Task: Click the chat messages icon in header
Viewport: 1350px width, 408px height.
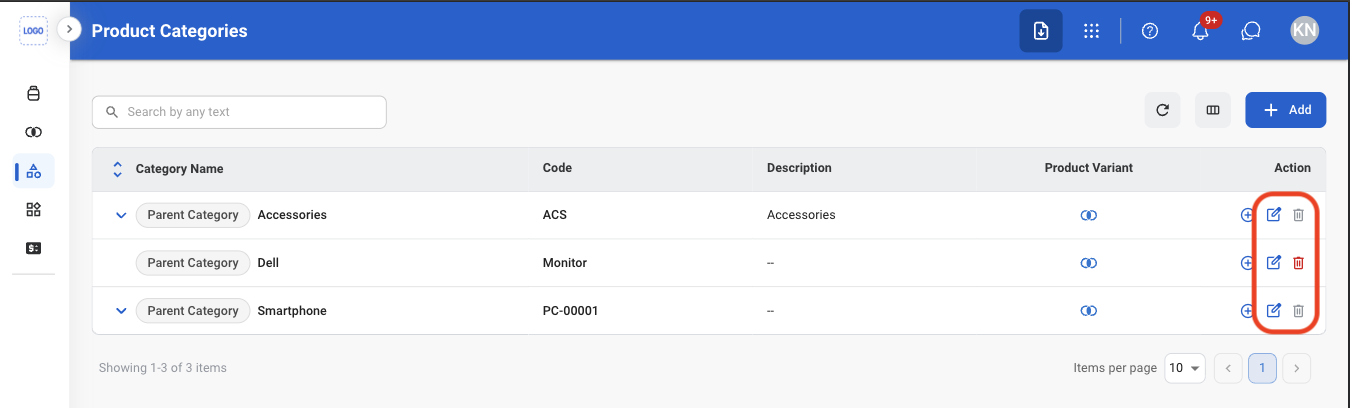Action: tap(1250, 31)
